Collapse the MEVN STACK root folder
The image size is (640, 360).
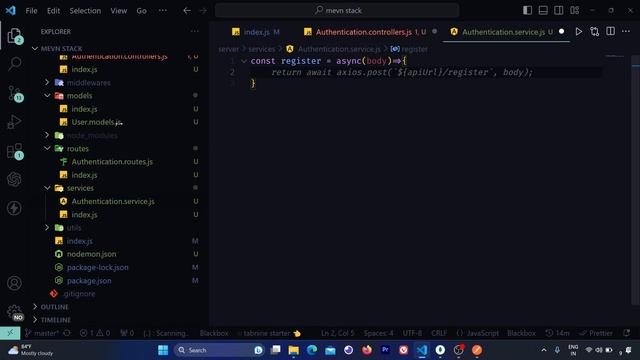click(x=35, y=49)
